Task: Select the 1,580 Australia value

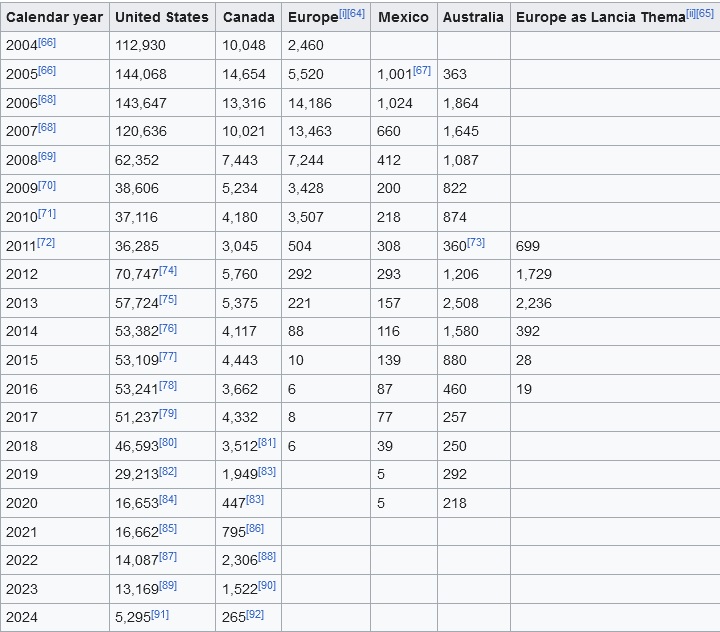Action: pyautogui.click(x=461, y=331)
